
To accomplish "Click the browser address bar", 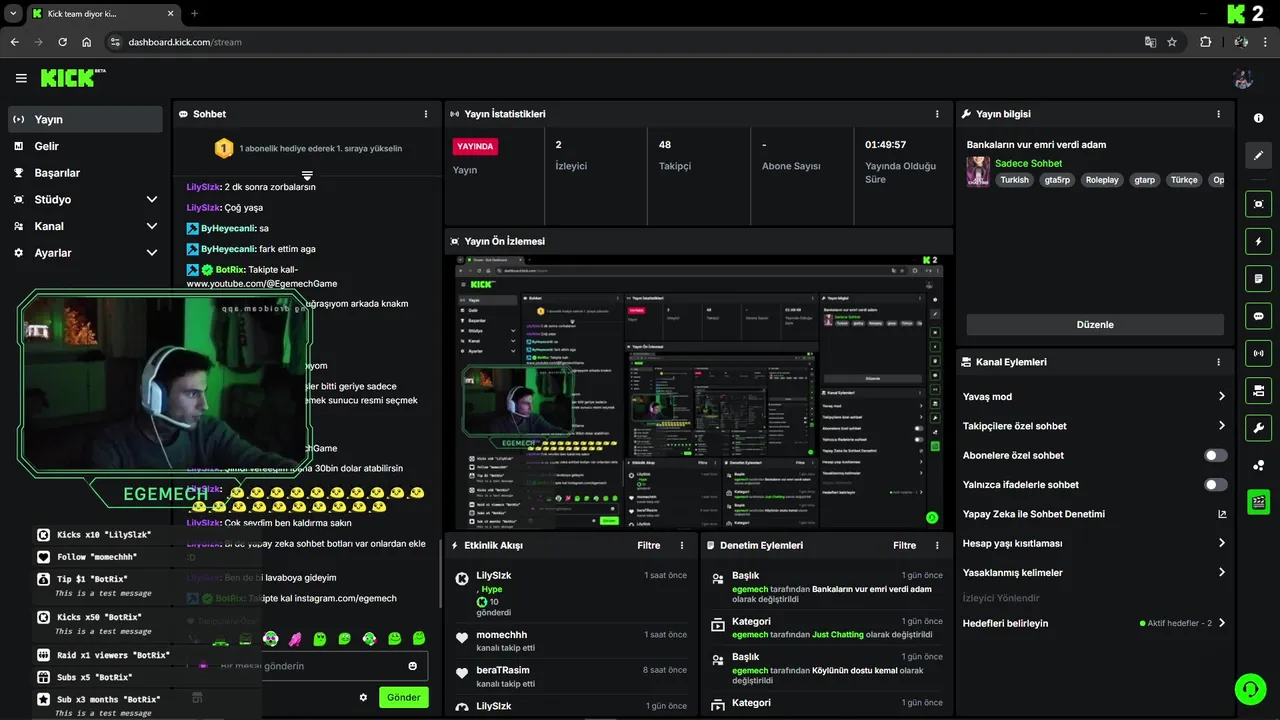I will 620,42.
